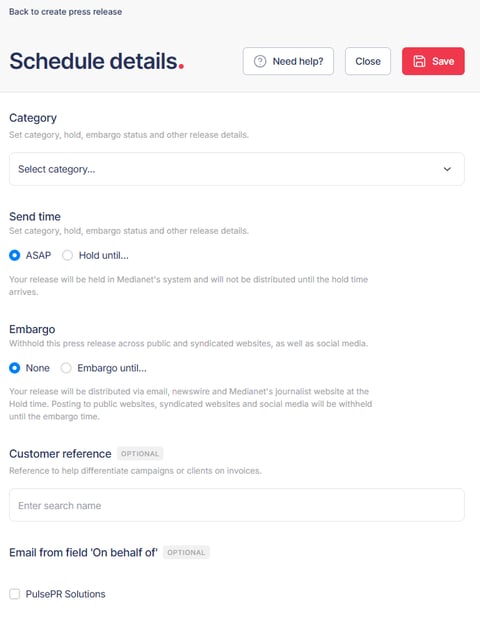This screenshot has height=619, width=480.
Task: Click the ASAP label text
Action: [x=38, y=255]
